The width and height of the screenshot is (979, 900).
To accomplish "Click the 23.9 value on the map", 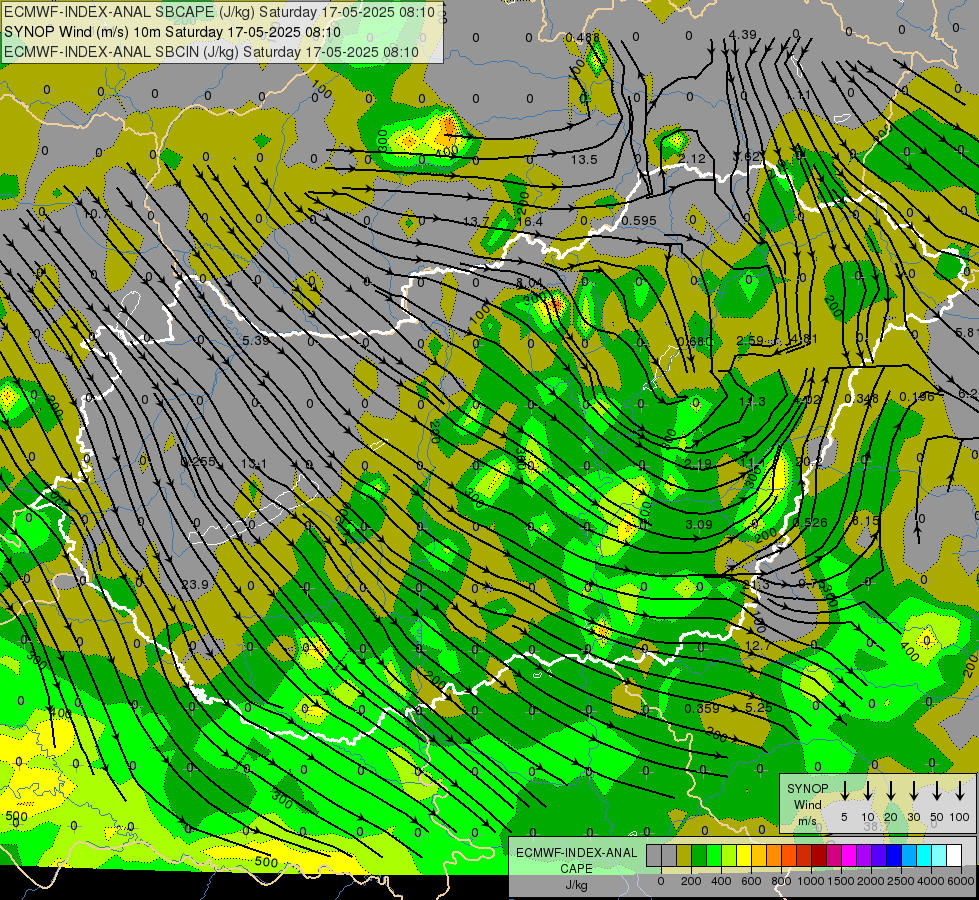I will (x=195, y=585).
